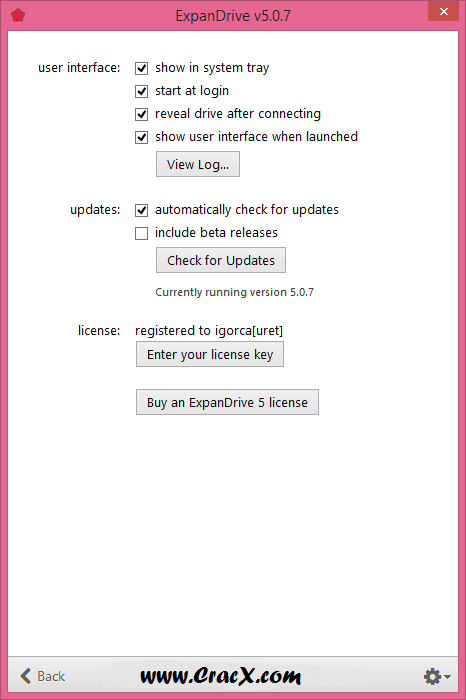Uncheck start at login
This screenshot has width=466, height=700.
click(141, 91)
